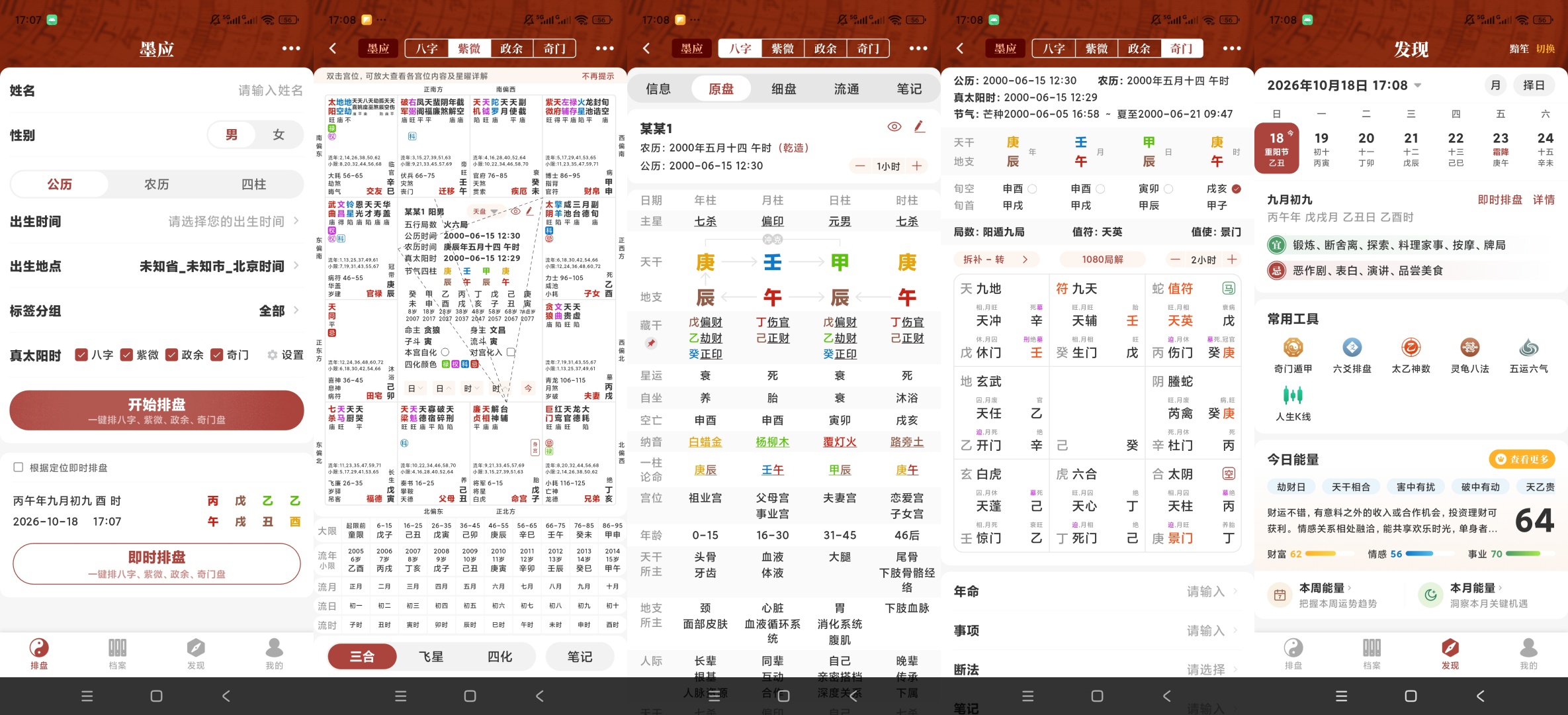Tap the 发现 compass icon in first screen's bottom bar
This screenshot has width=1568, height=715.
coord(196,647)
